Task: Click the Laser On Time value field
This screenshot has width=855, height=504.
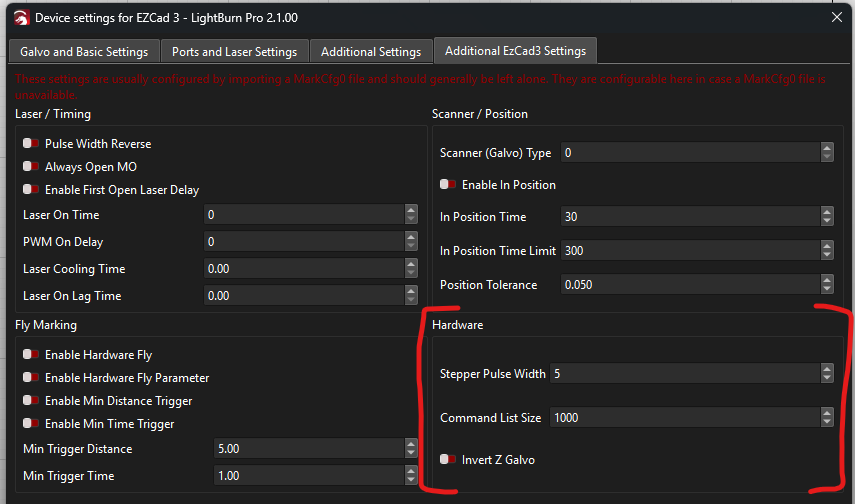Action: 304,214
